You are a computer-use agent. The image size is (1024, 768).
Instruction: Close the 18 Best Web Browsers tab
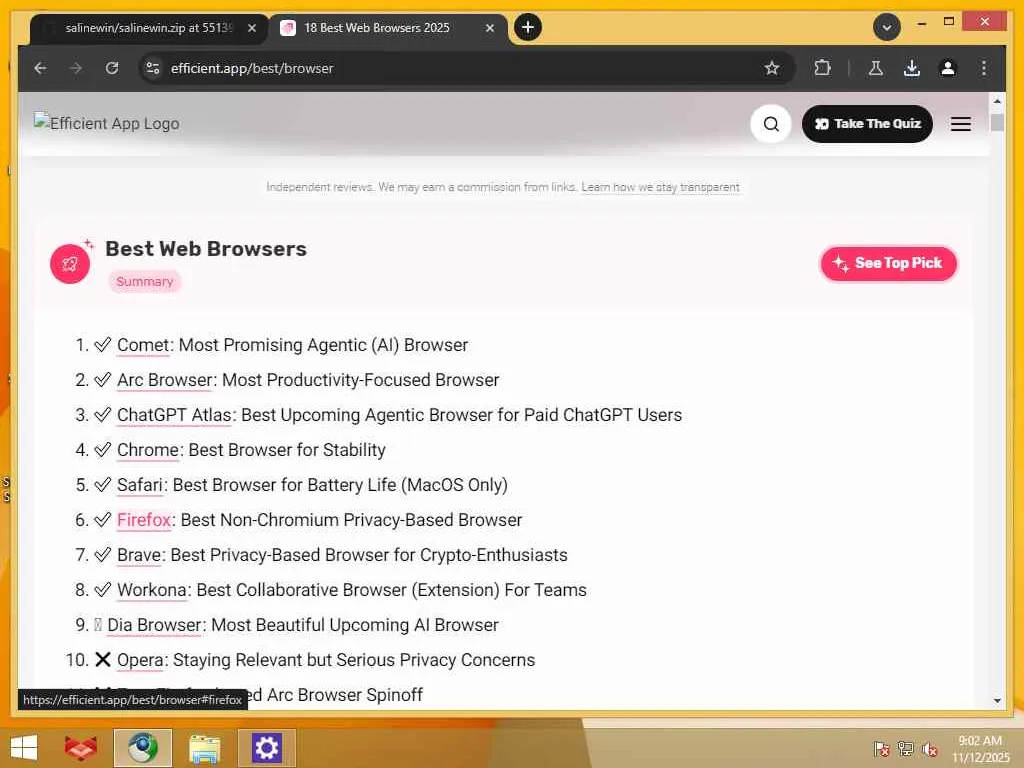(490, 28)
